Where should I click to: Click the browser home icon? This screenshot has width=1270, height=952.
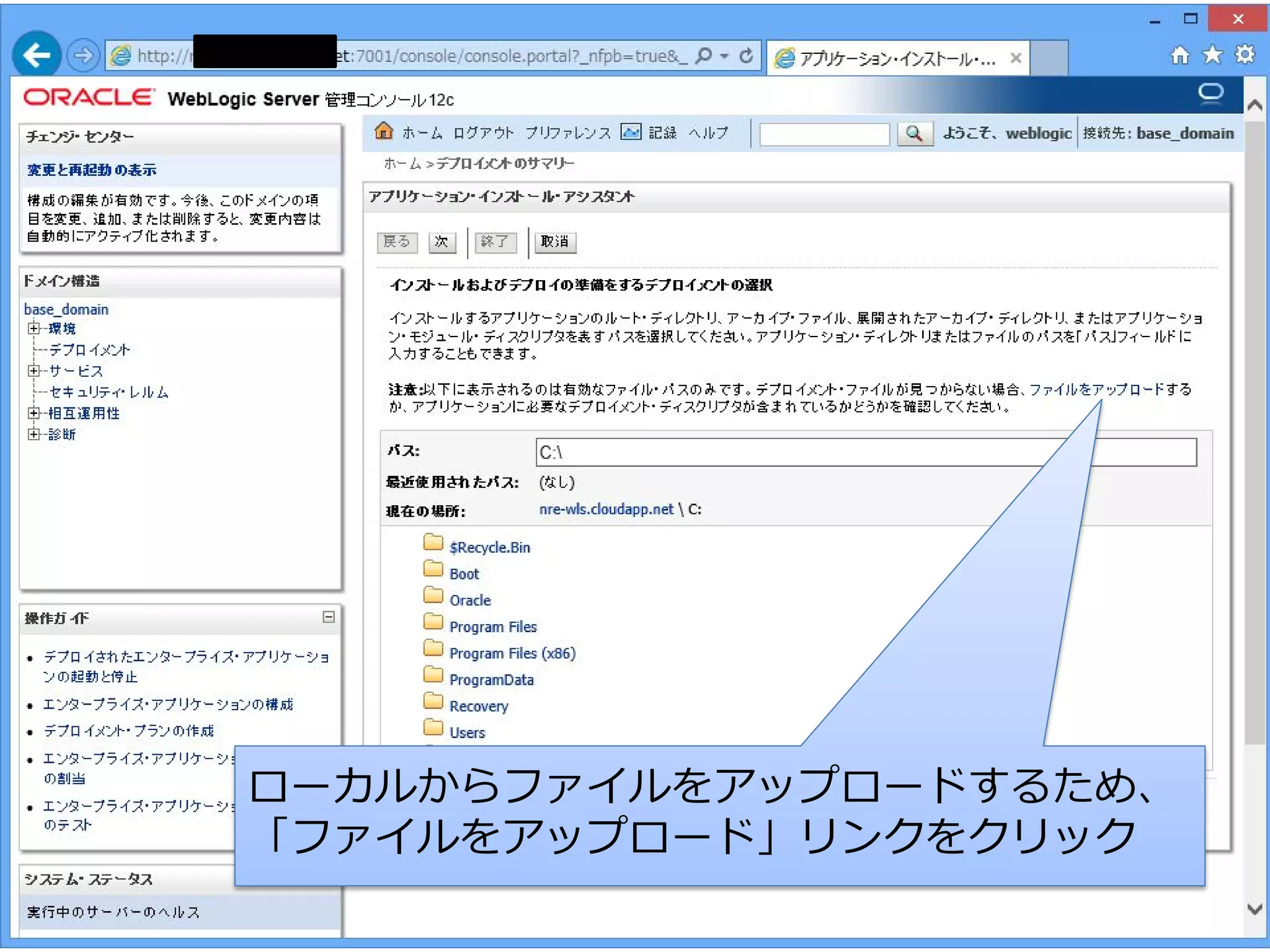[x=1179, y=55]
